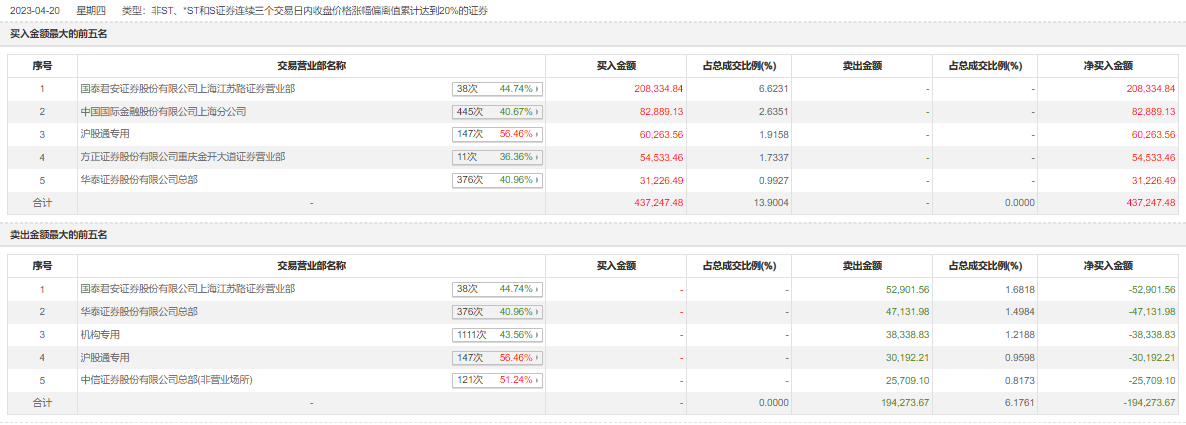1186x425 pixels.
Task: Expand 38次 44.74% box in buy table
Action: 497,89
